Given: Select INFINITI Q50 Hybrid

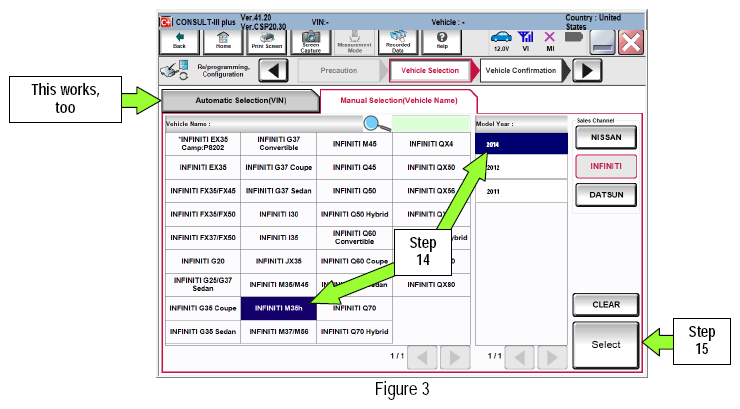Looking at the screenshot, I should coord(354,214).
